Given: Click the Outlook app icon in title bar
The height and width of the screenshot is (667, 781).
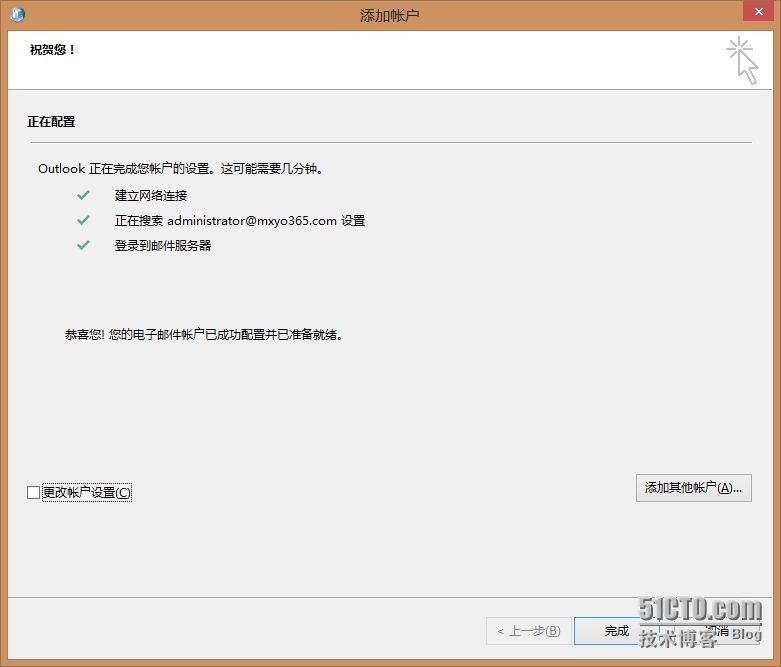Looking at the screenshot, I should coord(18,14).
